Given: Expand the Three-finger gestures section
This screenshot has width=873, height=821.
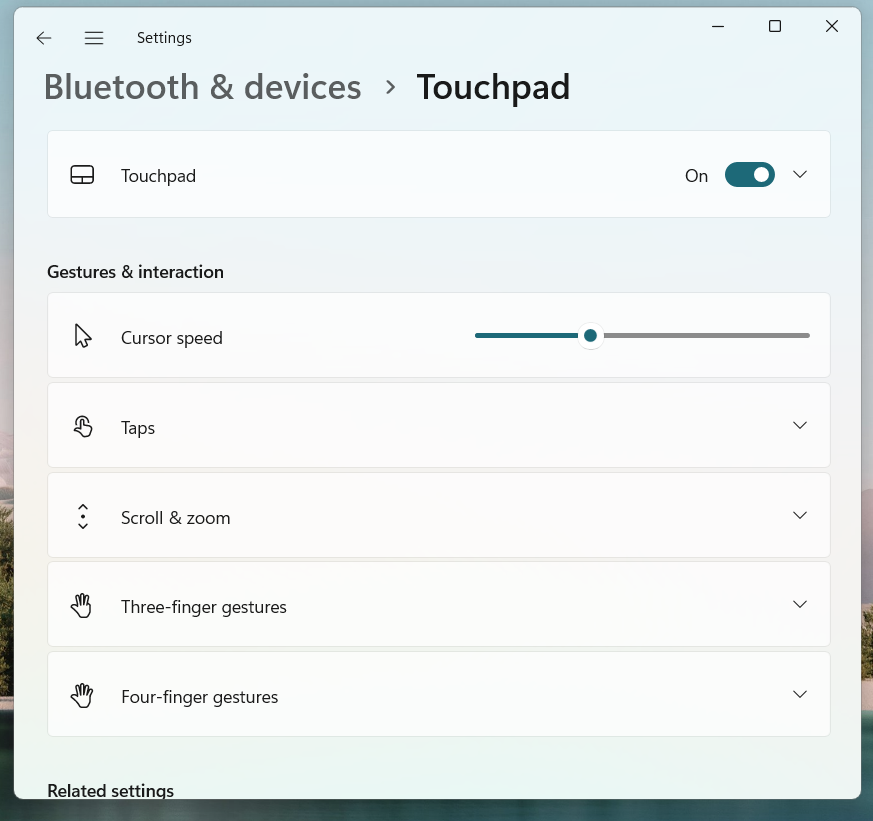Looking at the screenshot, I should pos(799,604).
